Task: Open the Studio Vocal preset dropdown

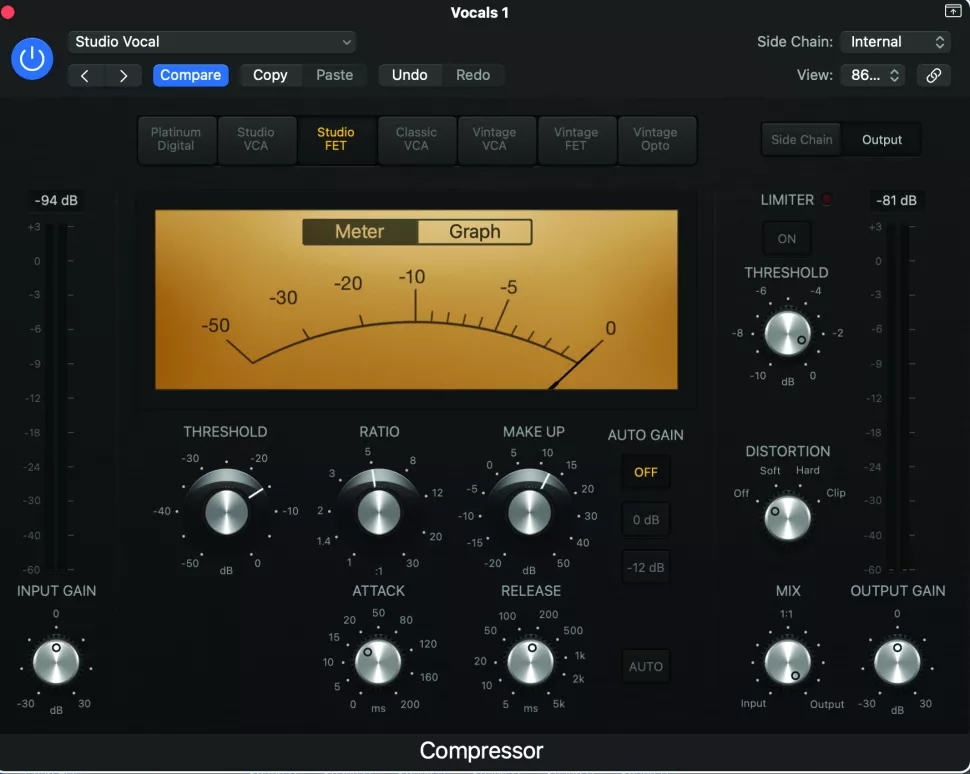Action: (212, 42)
